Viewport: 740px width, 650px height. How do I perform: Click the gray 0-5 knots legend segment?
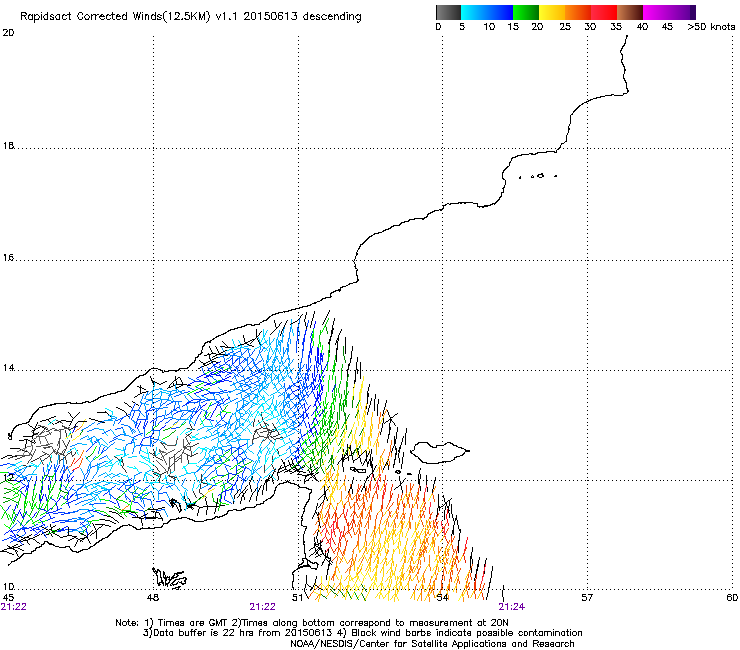[x=448, y=12]
